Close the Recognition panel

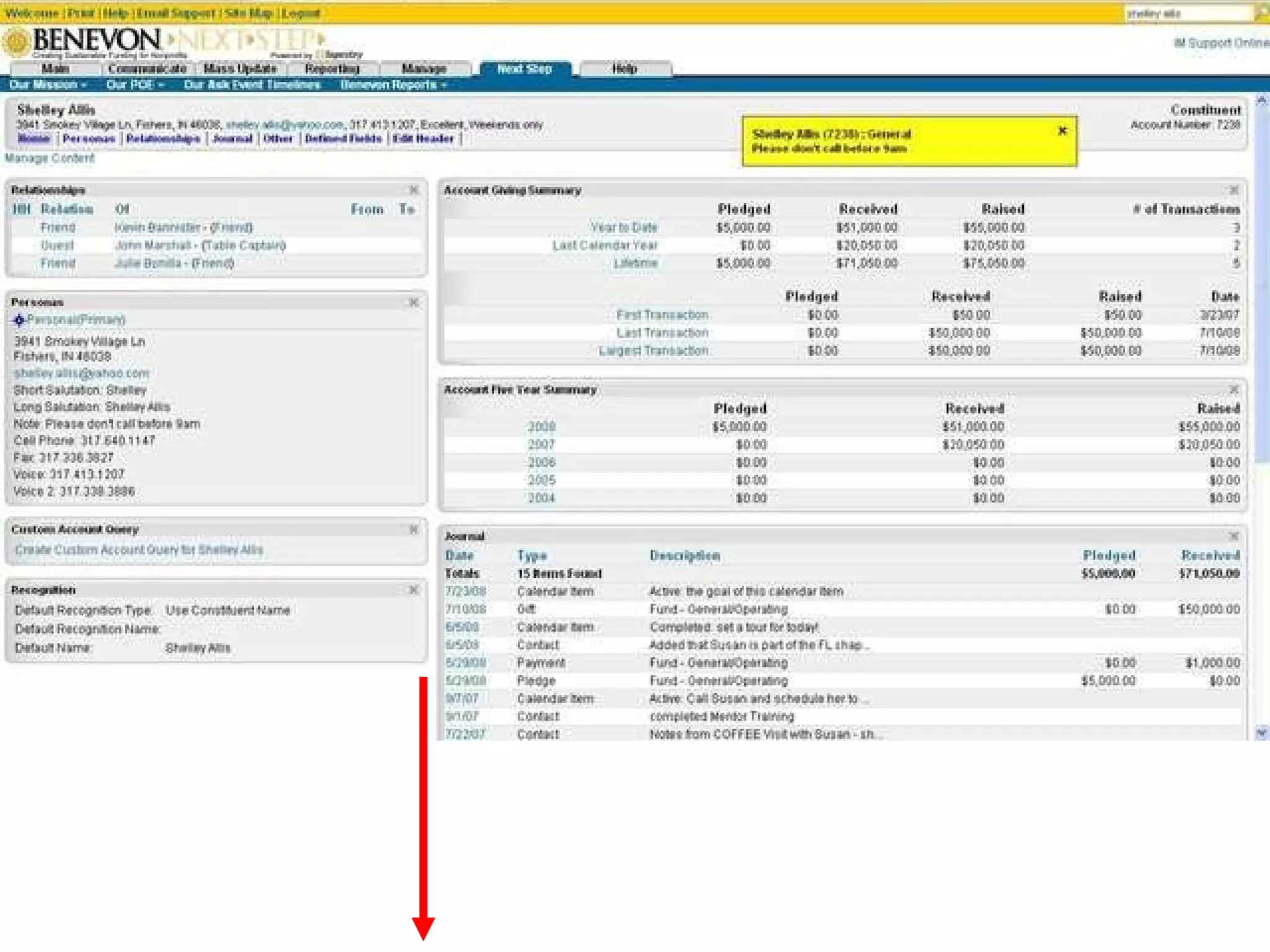pos(414,589)
